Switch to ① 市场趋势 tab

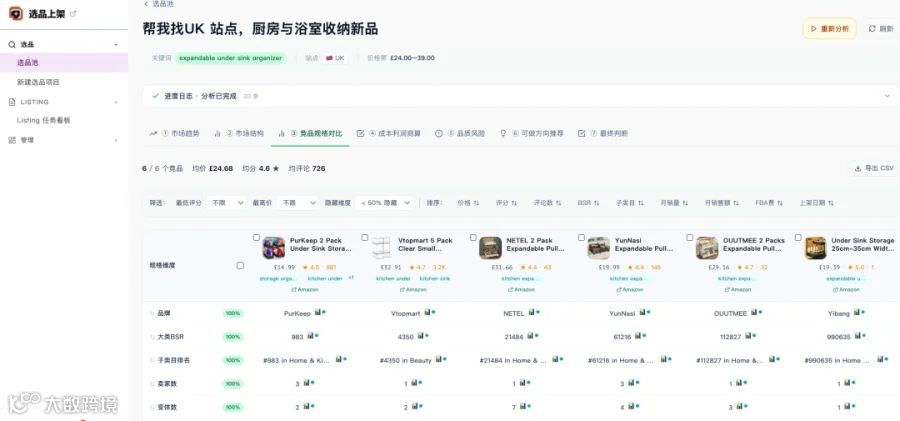[174, 133]
